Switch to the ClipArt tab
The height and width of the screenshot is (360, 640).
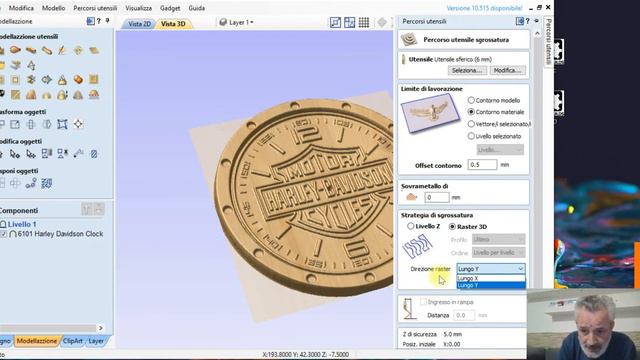click(73, 341)
